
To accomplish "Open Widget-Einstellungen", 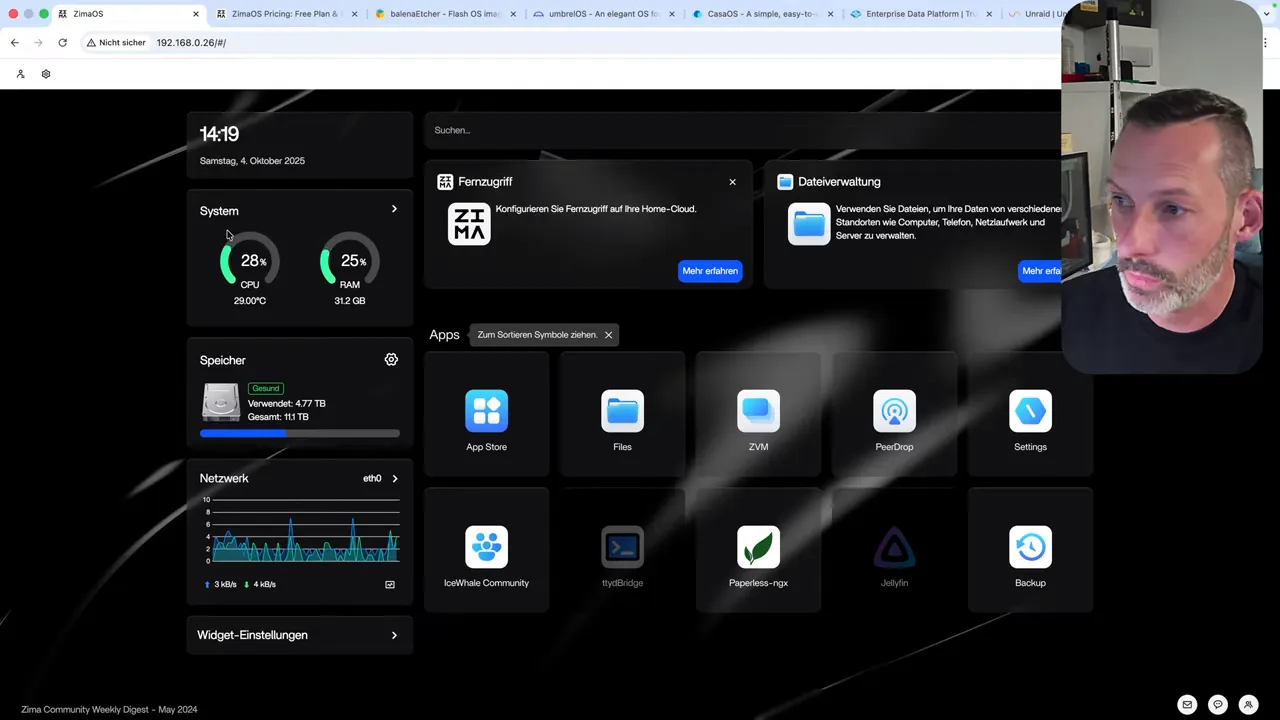I will (299, 635).
